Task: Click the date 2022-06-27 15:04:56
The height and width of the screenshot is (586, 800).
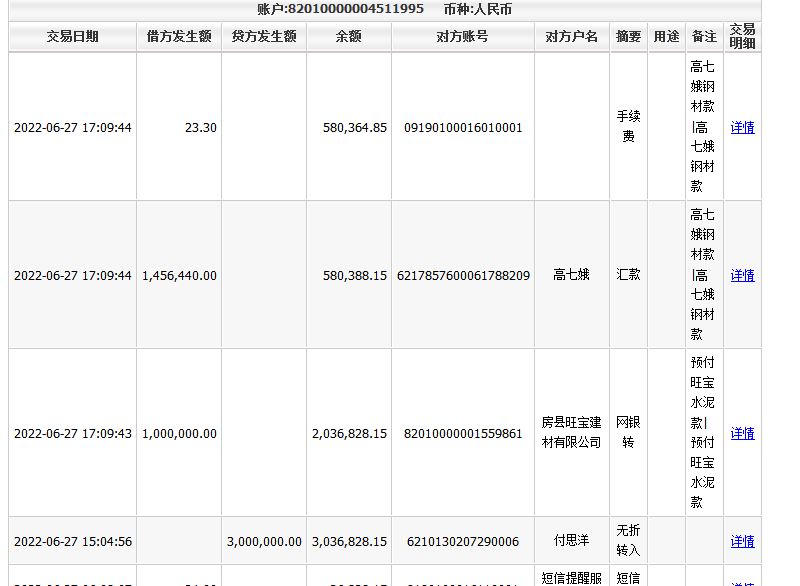Action: pyautogui.click(x=73, y=542)
